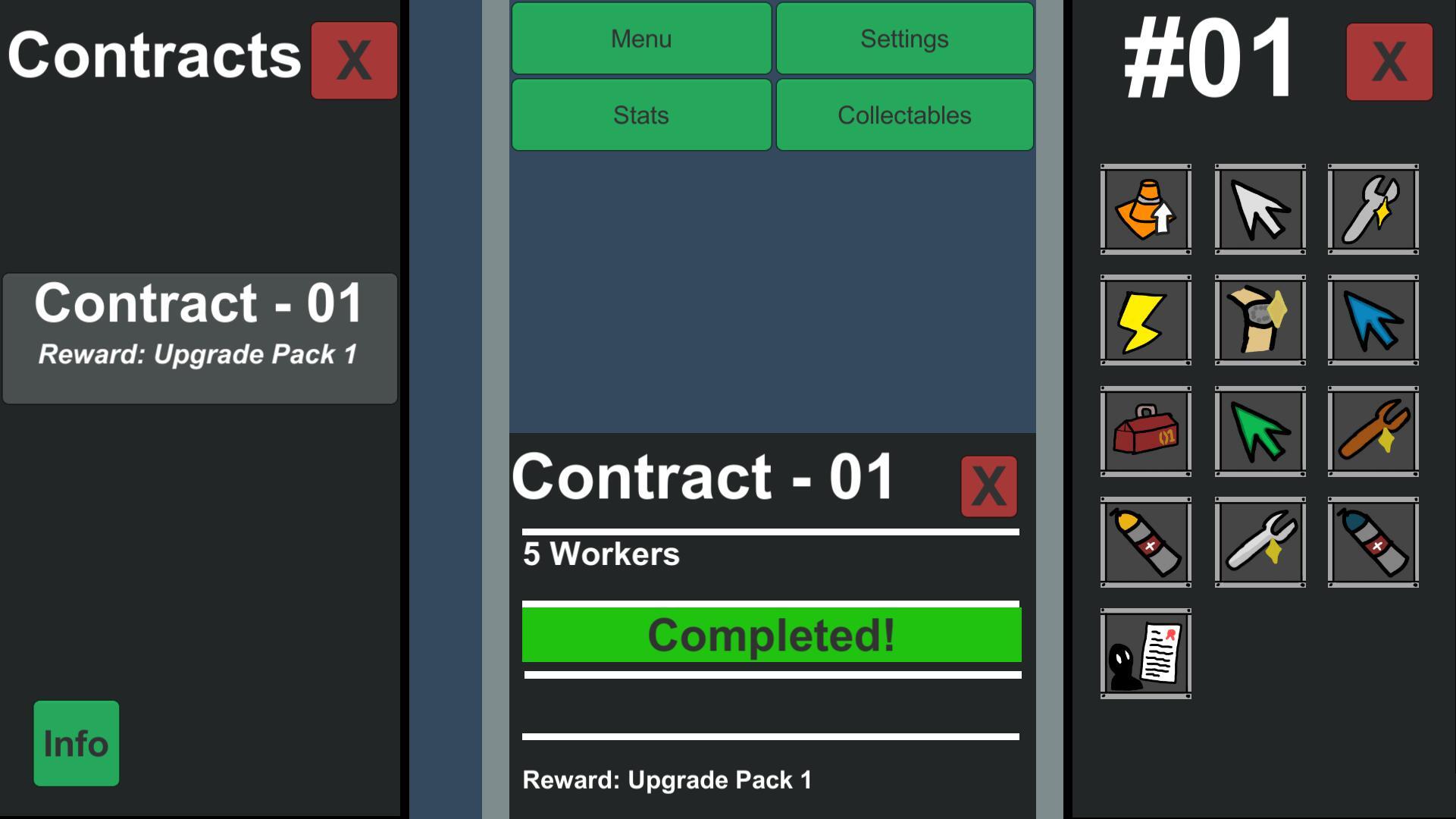Screen dimensions: 1456x819
Task: Navigate to the Collectables tab
Action: (904, 115)
